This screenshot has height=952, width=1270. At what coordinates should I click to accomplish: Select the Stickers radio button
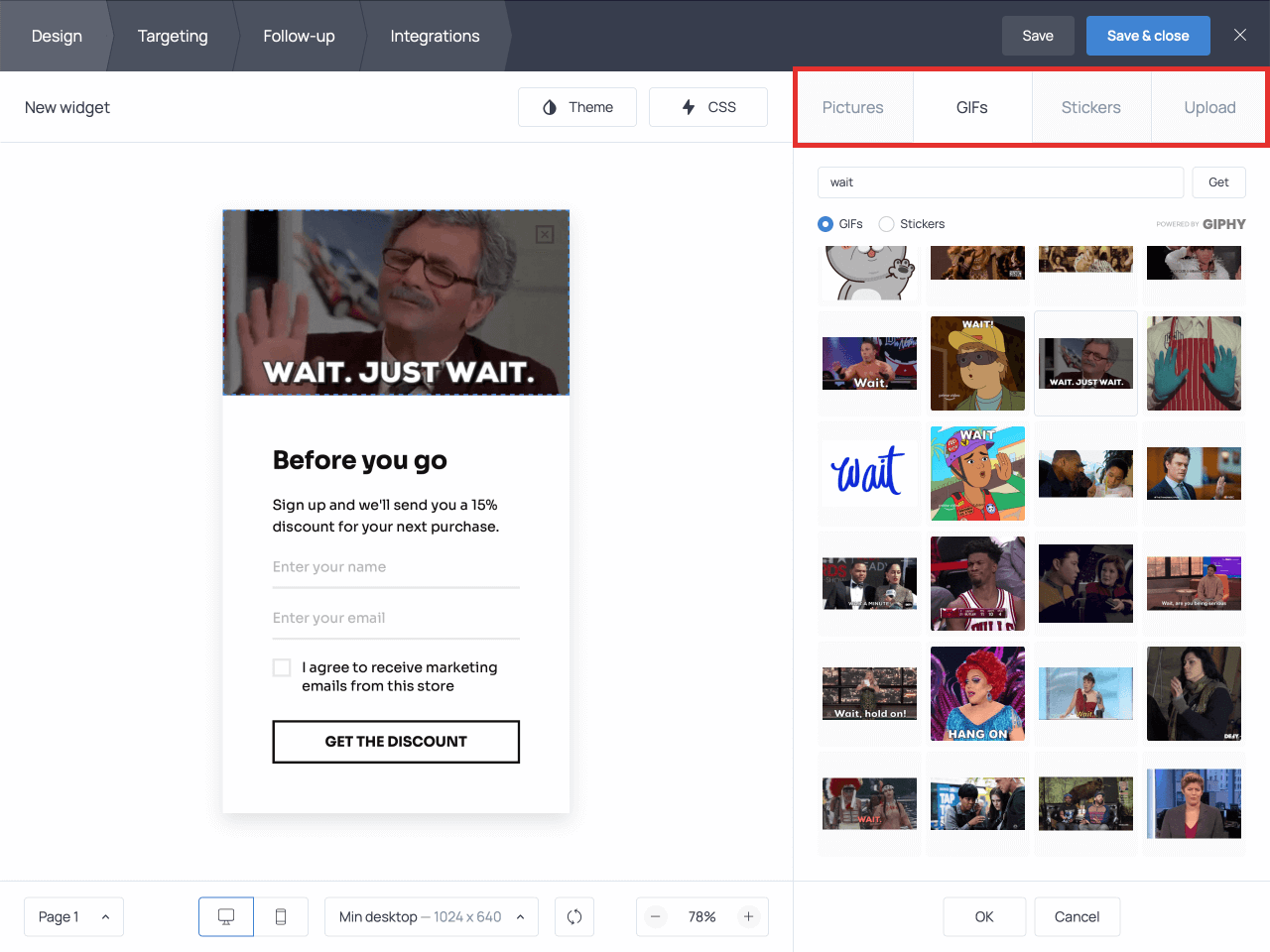884,223
